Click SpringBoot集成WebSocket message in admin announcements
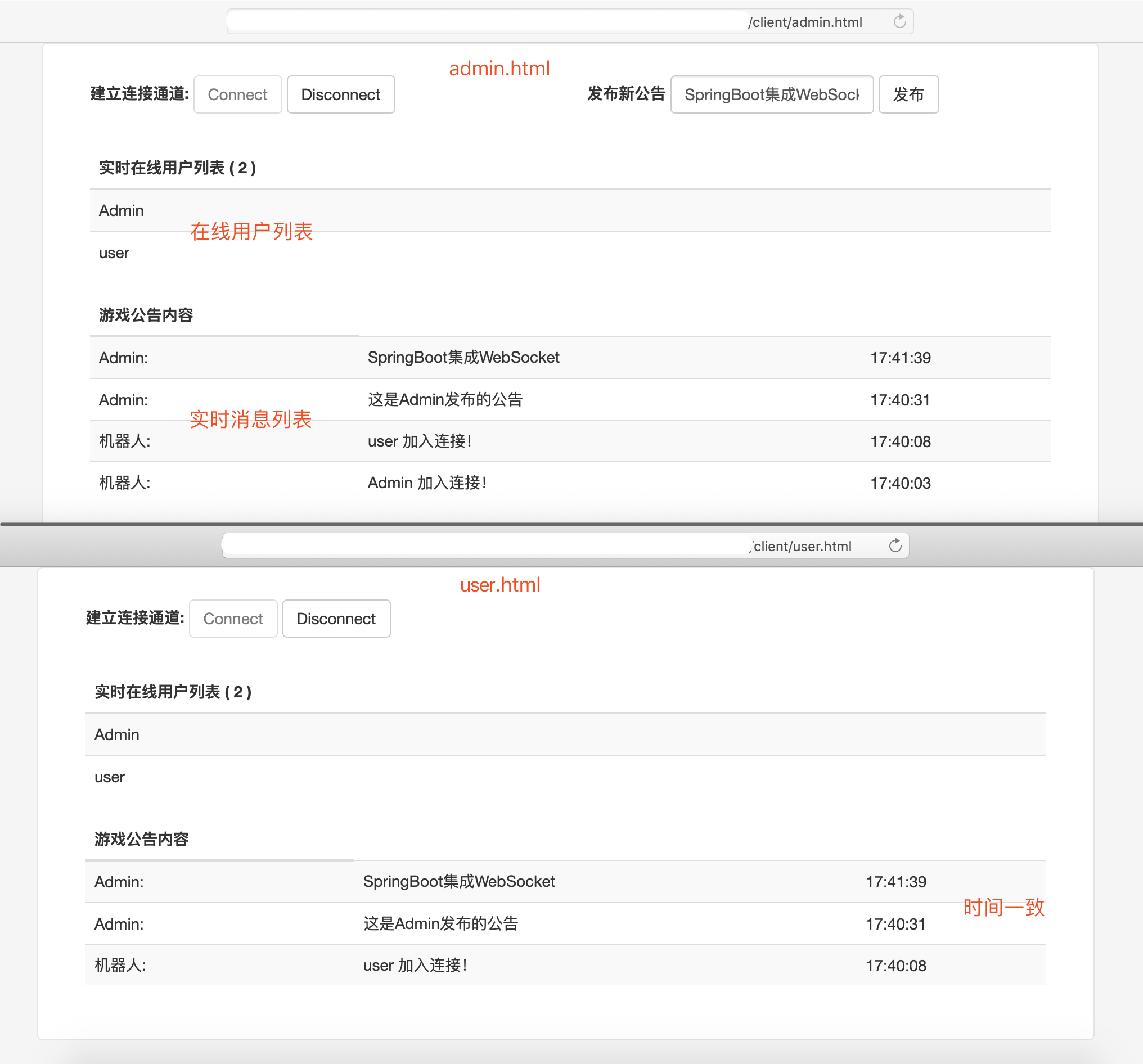Screen dimensions: 1143x1064 coord(463,358)
